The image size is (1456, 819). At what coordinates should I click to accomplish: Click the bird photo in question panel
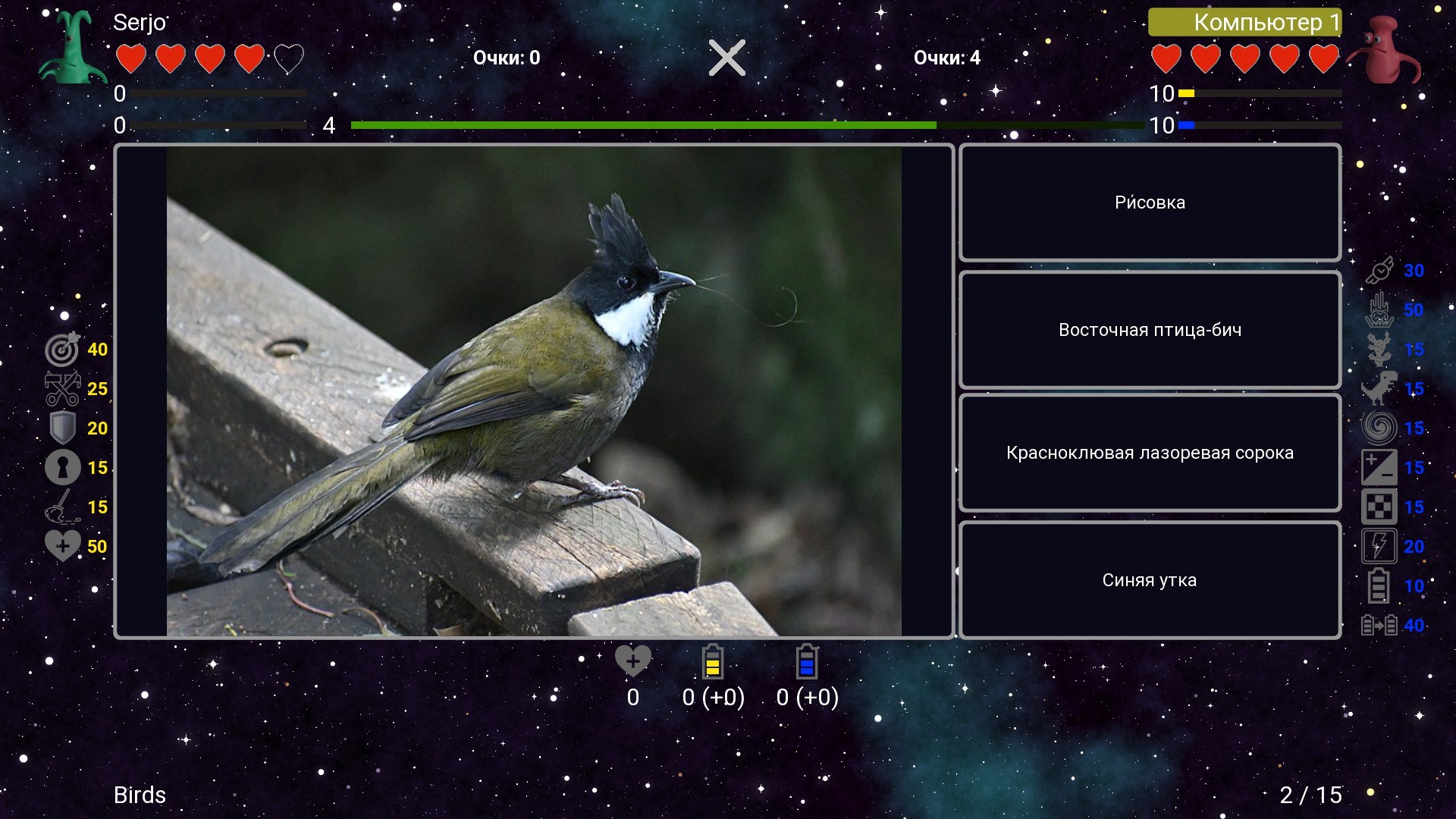click(534, 391)
